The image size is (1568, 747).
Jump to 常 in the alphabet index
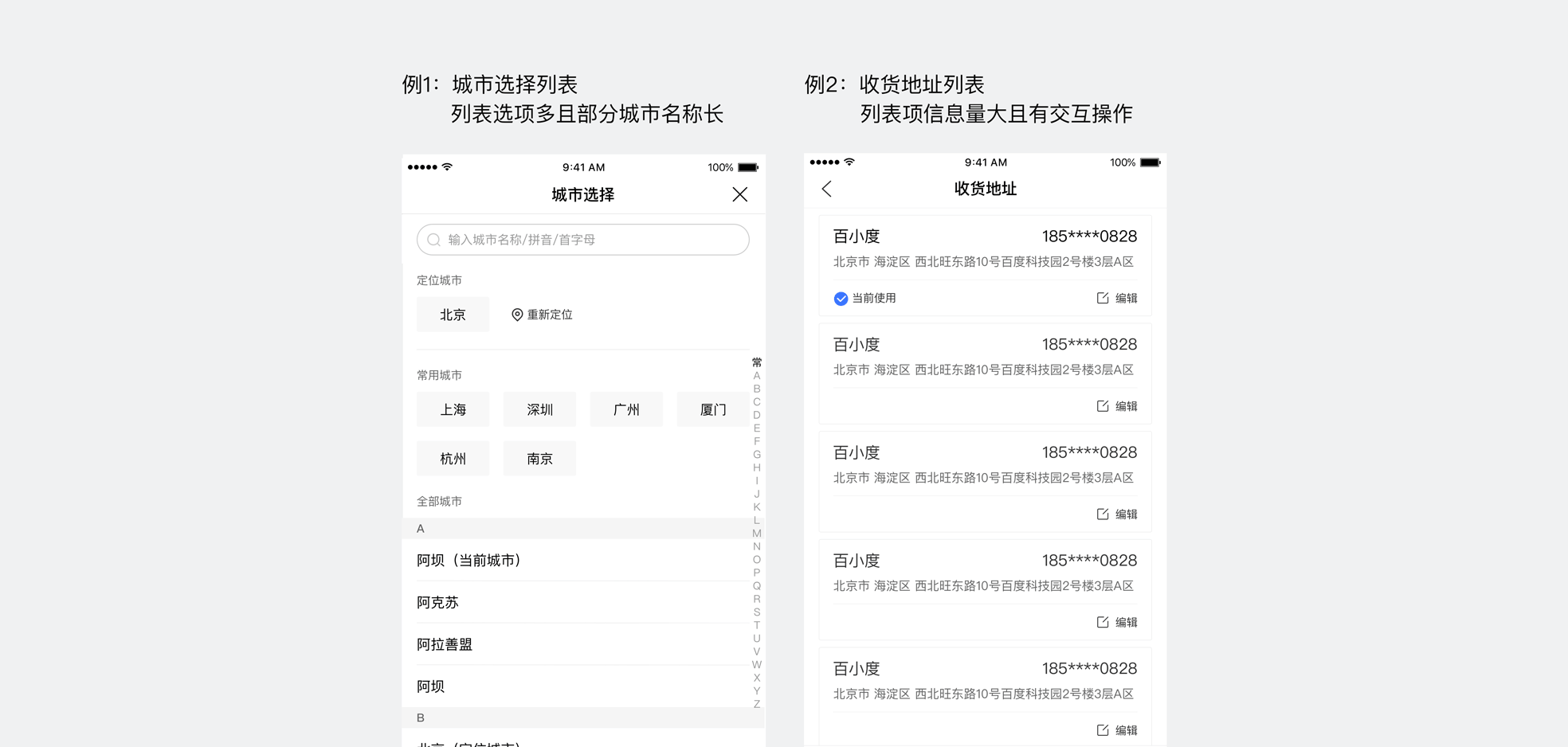click(x=756, y=362)
